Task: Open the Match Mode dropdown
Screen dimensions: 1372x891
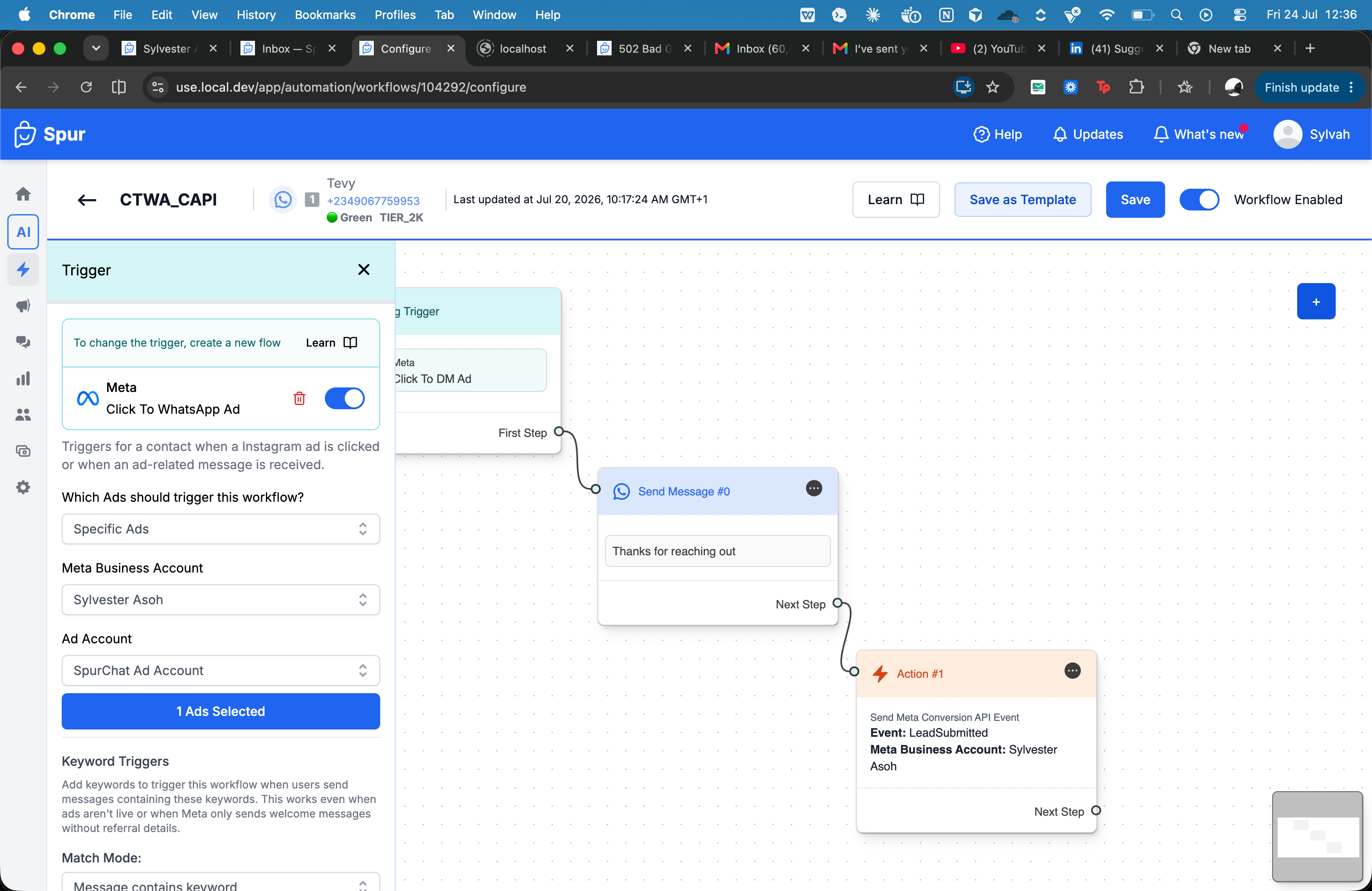Action: 221,882
